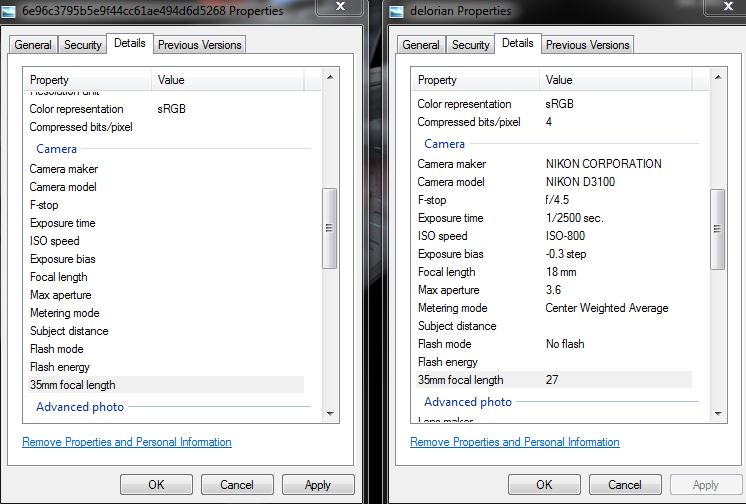Click scroll up arrow in delorian details list
Screen dimensions: 746x504
pyautogui.click(x=718, y=77)
